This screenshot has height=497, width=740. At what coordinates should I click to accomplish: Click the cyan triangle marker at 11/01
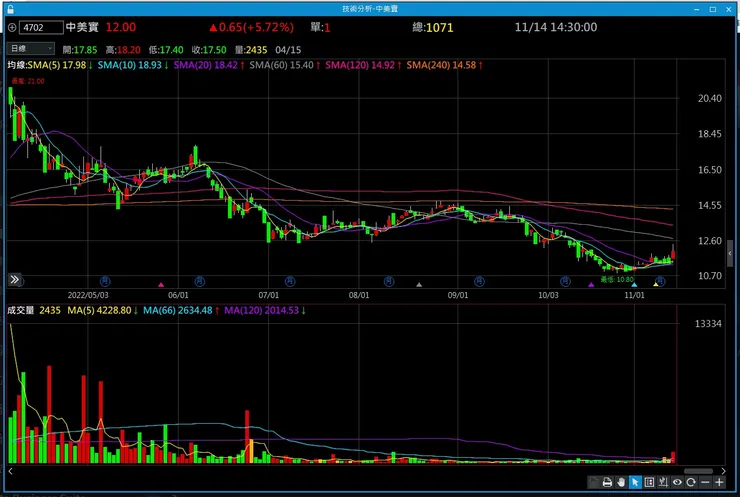coord(634,285)
